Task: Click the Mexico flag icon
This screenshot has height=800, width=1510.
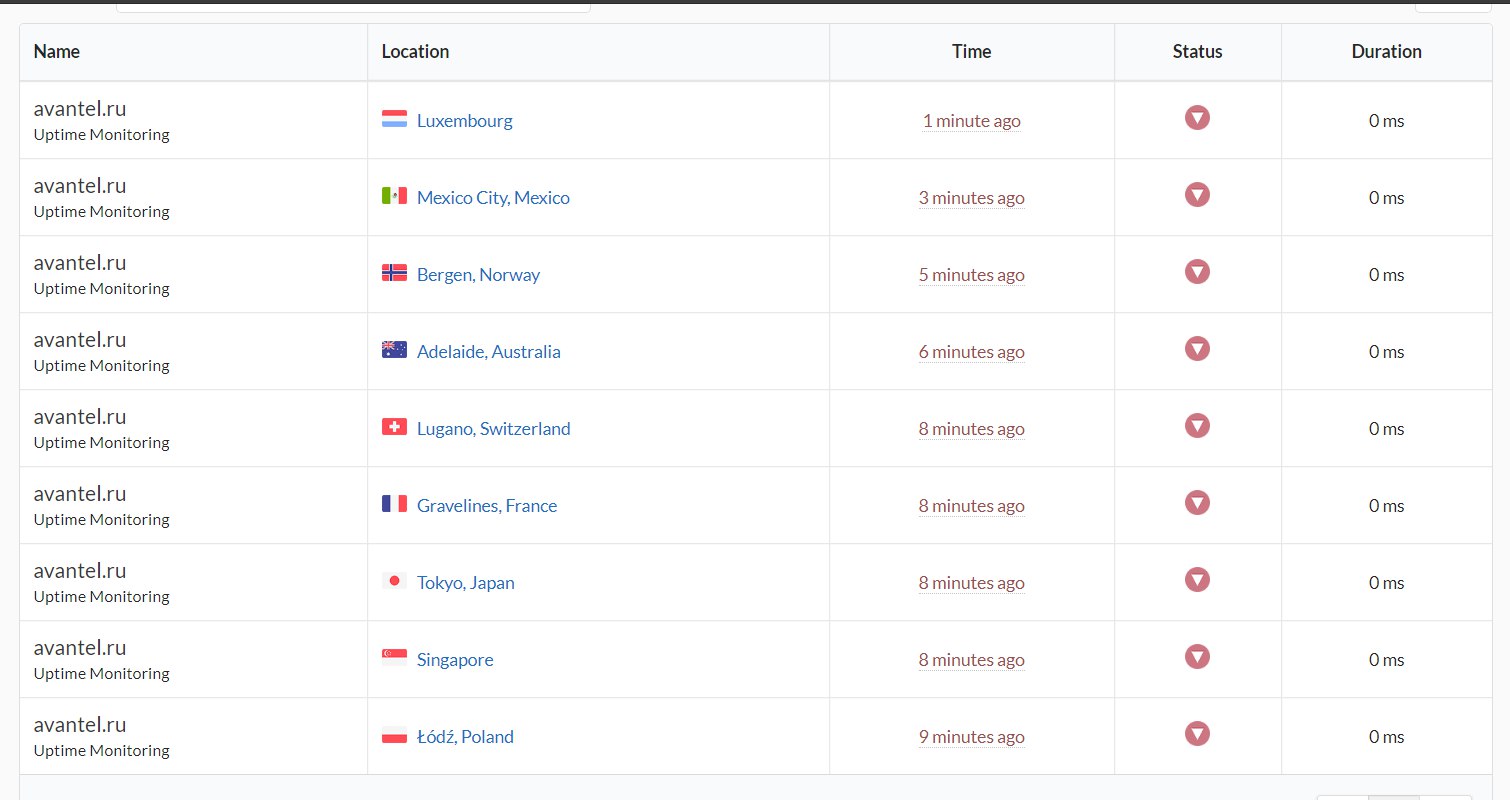Action: click(394, 196)
